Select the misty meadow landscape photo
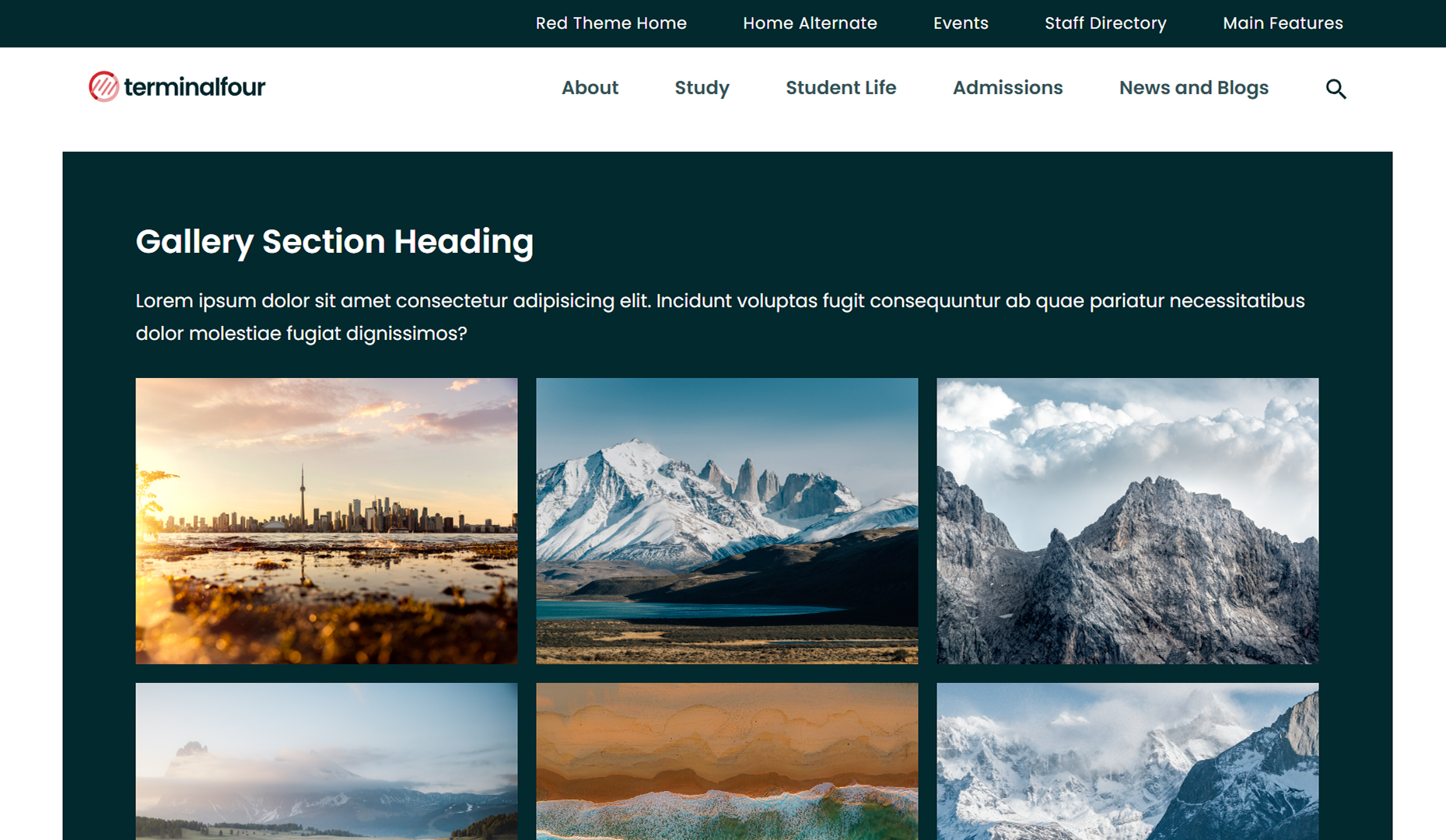 [326, 761]
